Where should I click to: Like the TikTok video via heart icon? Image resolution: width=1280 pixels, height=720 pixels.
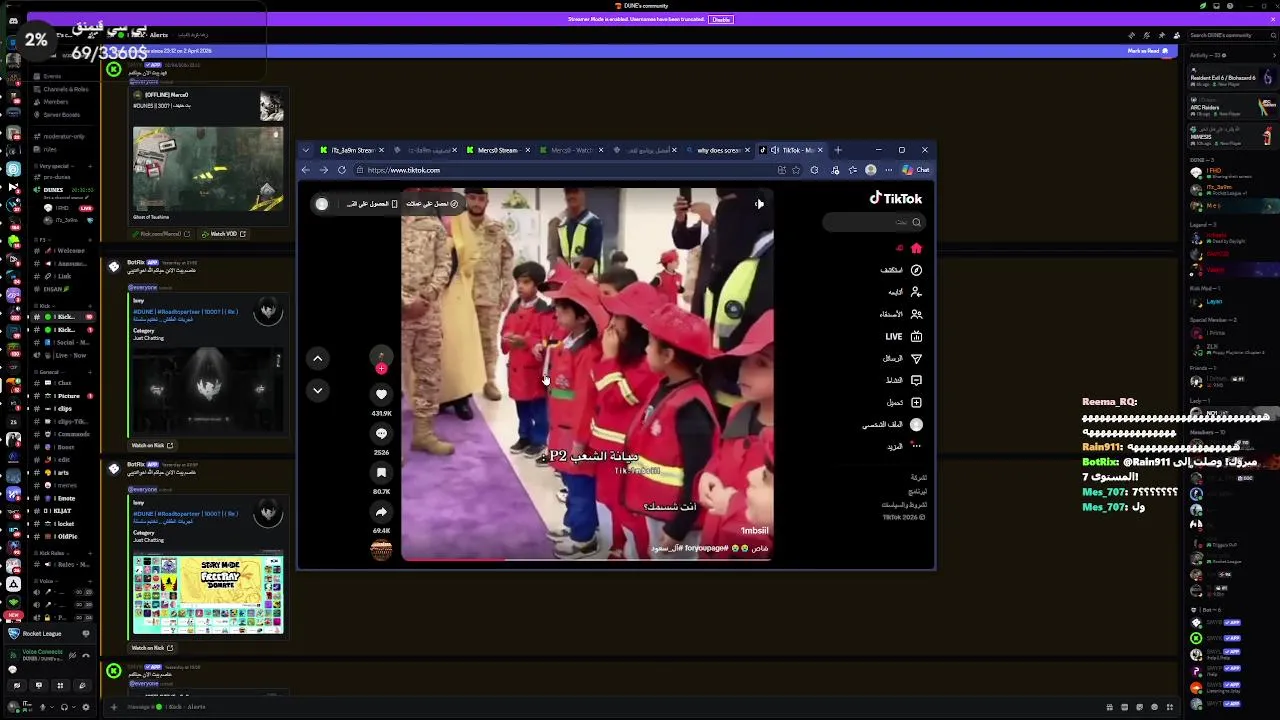[381, 394]
